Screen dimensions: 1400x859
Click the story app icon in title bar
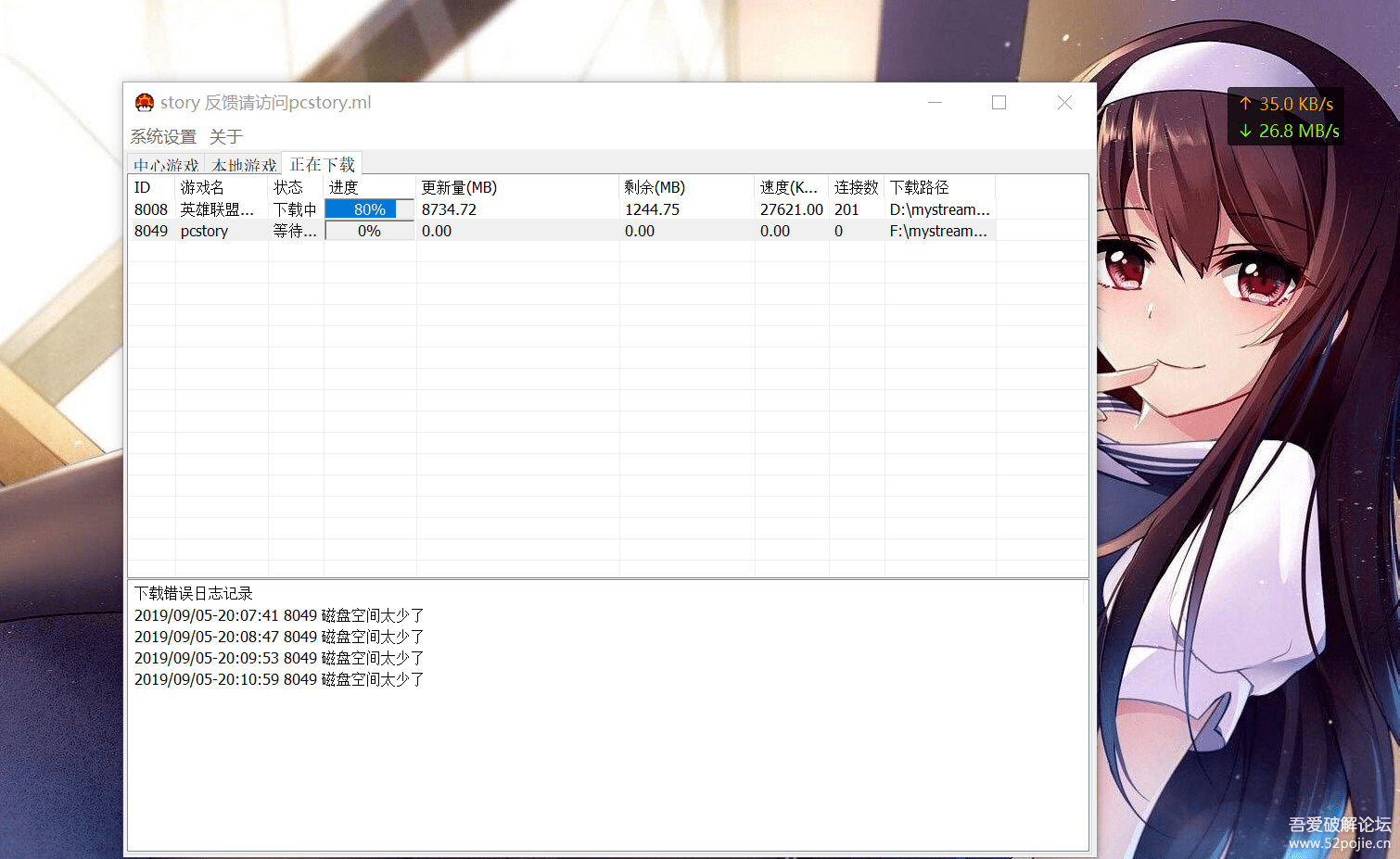coord(145,102)
